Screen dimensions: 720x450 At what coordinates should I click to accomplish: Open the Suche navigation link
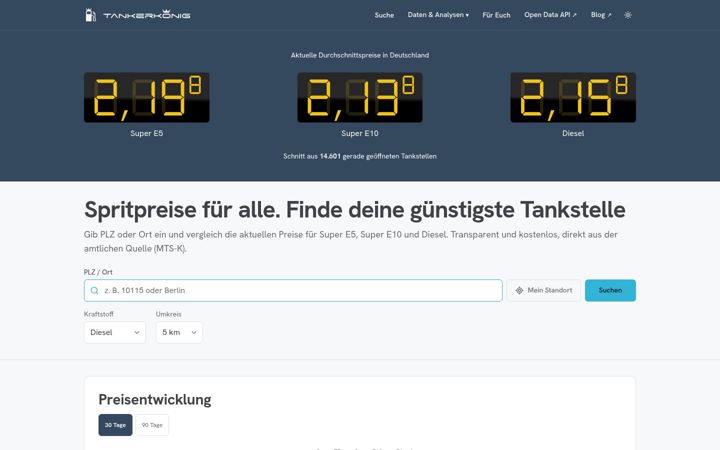[x=384, y=15]
